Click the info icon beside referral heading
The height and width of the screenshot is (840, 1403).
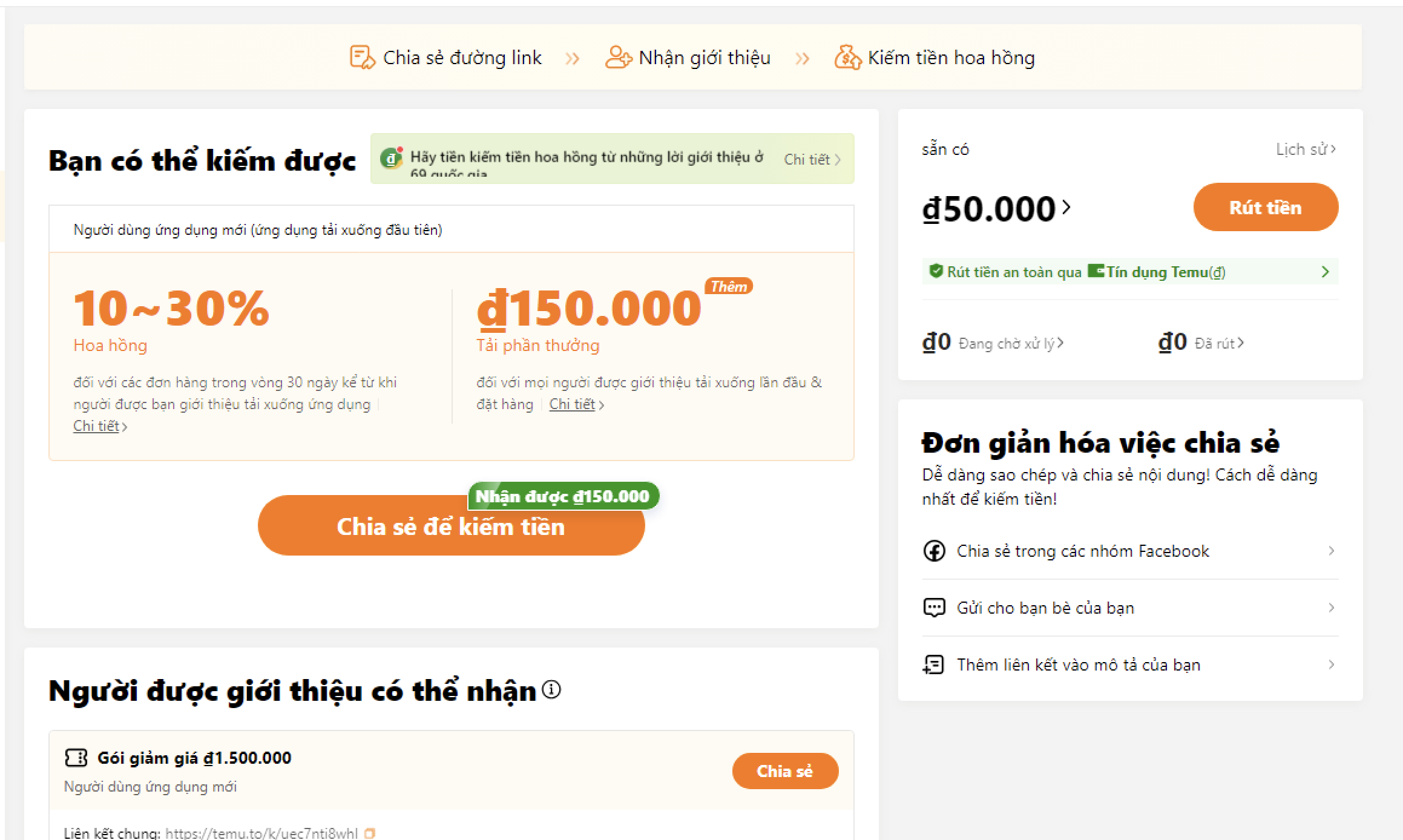[551, 689]
